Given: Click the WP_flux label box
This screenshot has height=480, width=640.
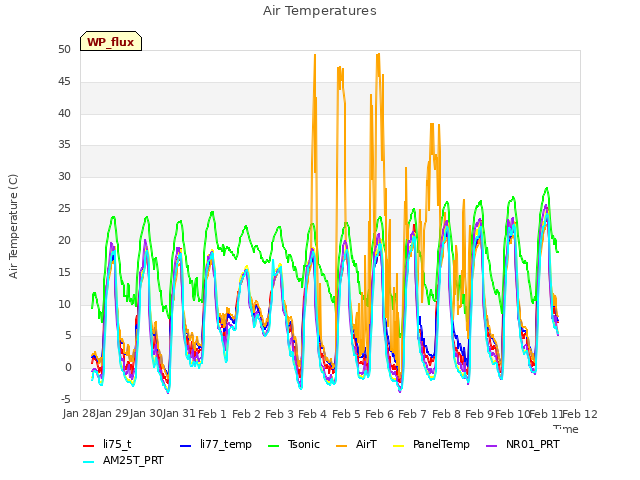Looking at the screenshot, I should pos(111,41).
